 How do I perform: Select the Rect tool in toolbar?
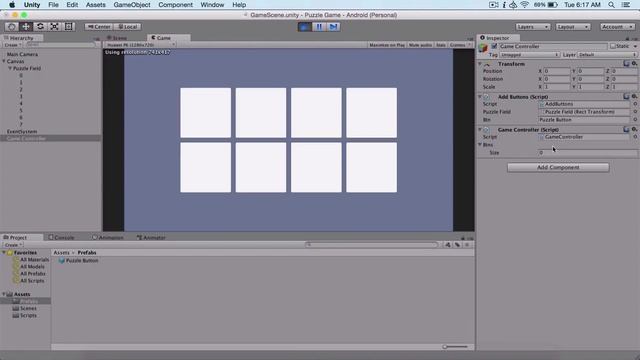point(69,27)
